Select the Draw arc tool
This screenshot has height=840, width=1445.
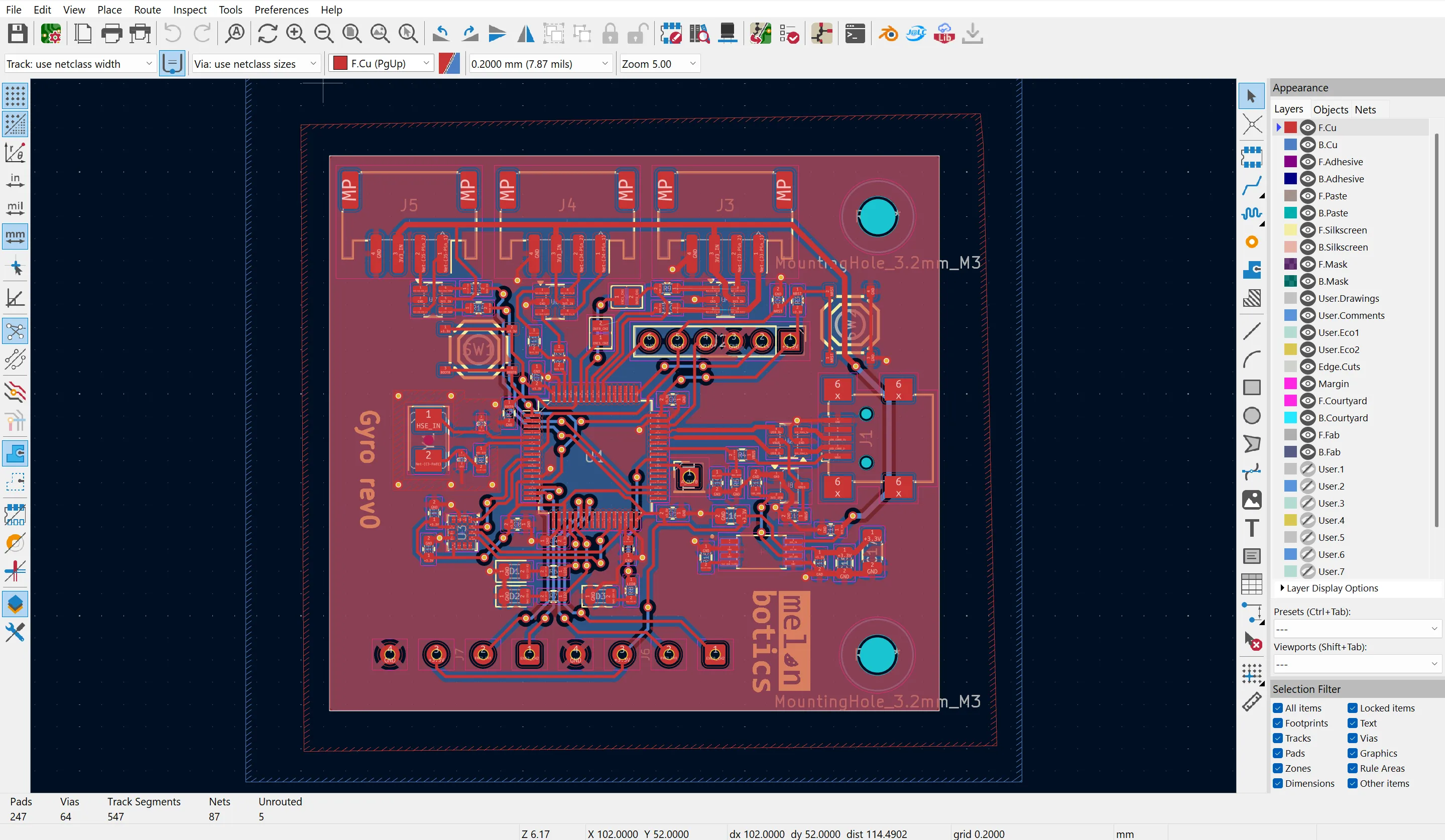(1252, 359)
